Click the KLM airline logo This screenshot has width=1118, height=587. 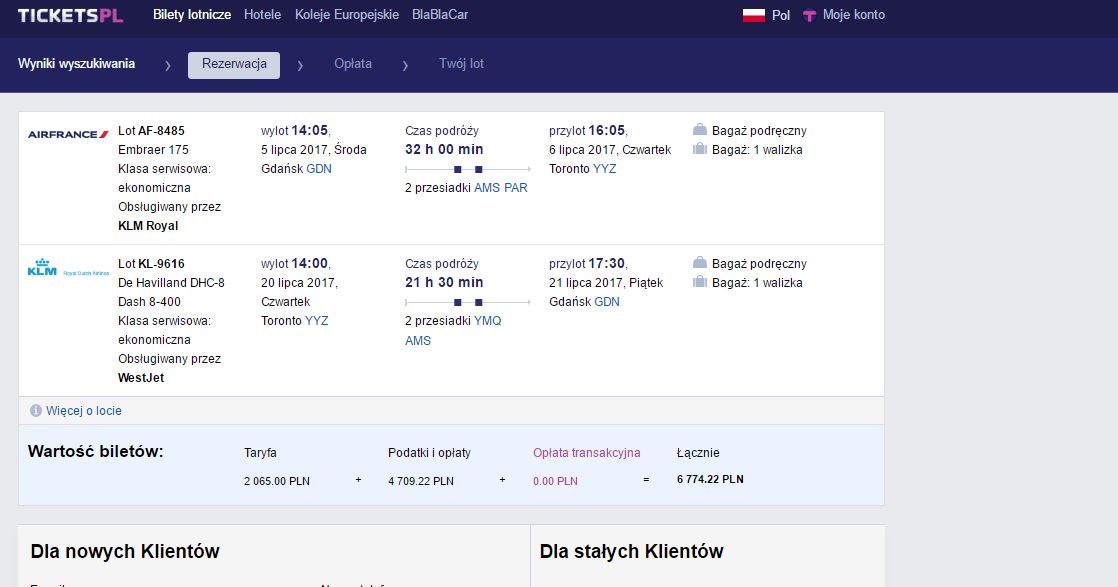(68, 267)
